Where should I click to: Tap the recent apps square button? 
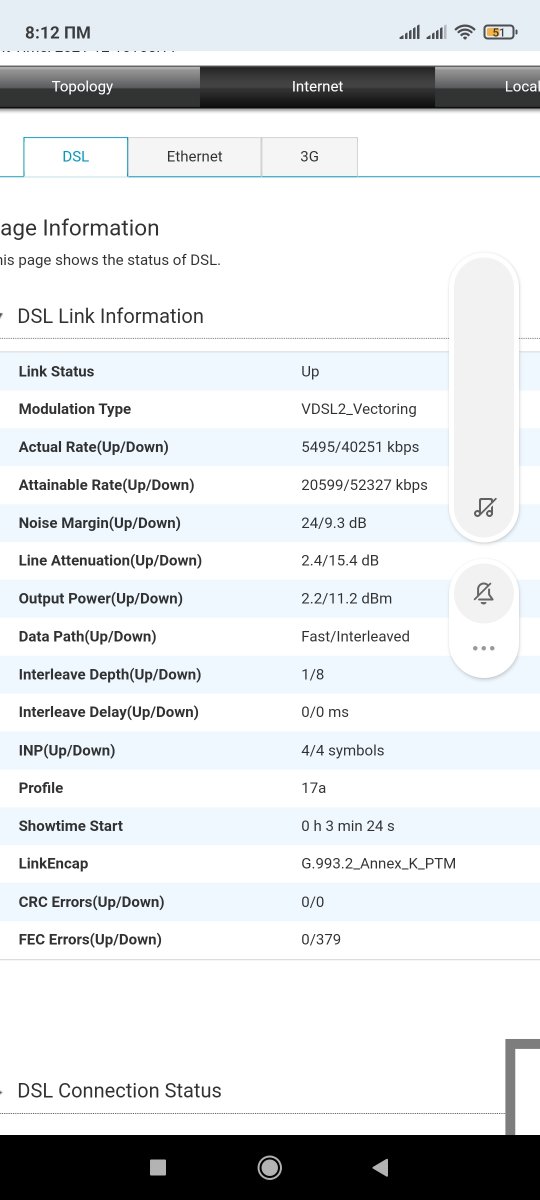(157, 1167)
